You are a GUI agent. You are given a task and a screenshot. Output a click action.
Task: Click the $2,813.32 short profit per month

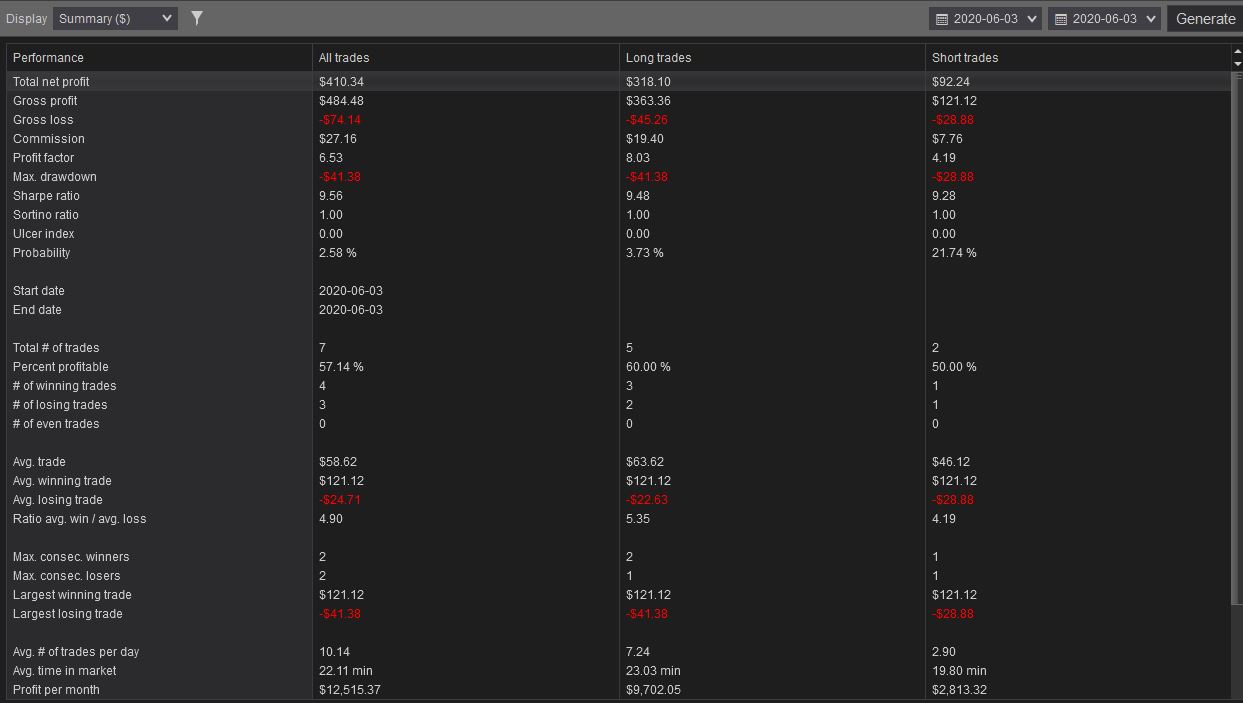(959, 690)
